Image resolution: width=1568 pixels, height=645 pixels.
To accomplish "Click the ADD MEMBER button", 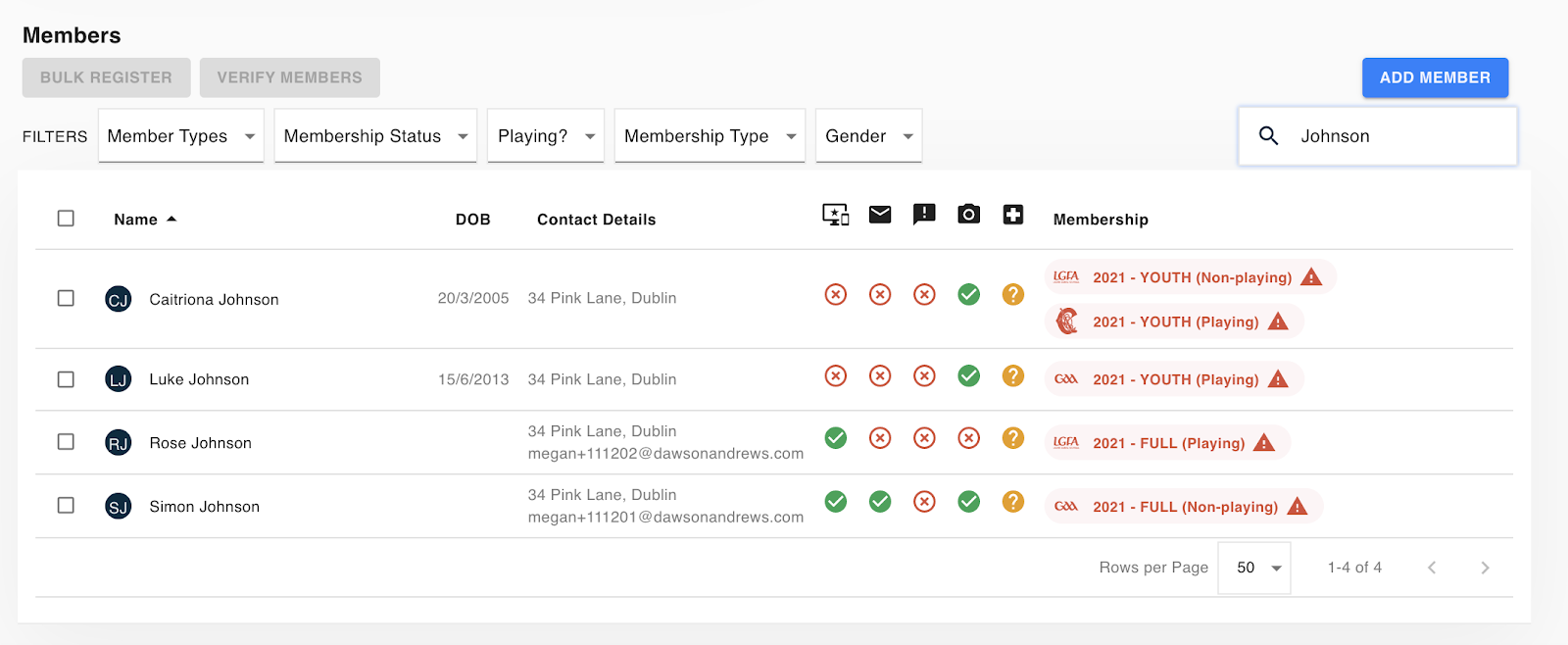I will point(1435,77).
